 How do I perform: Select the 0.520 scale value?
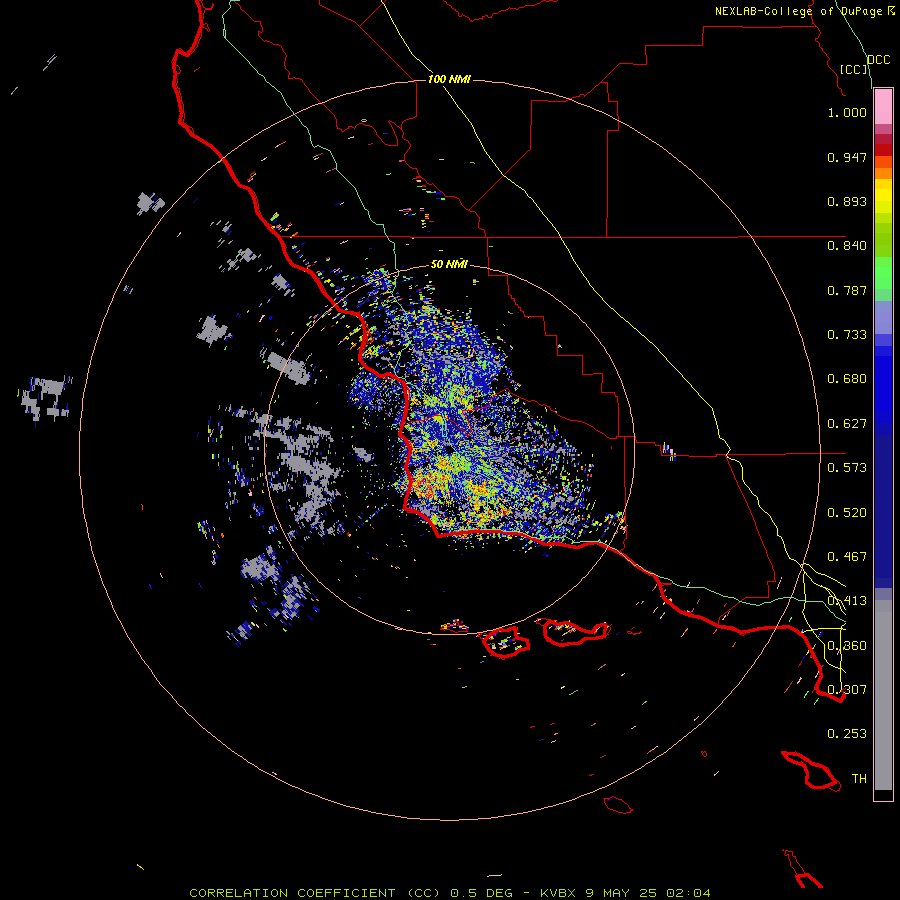pos(847,513)
